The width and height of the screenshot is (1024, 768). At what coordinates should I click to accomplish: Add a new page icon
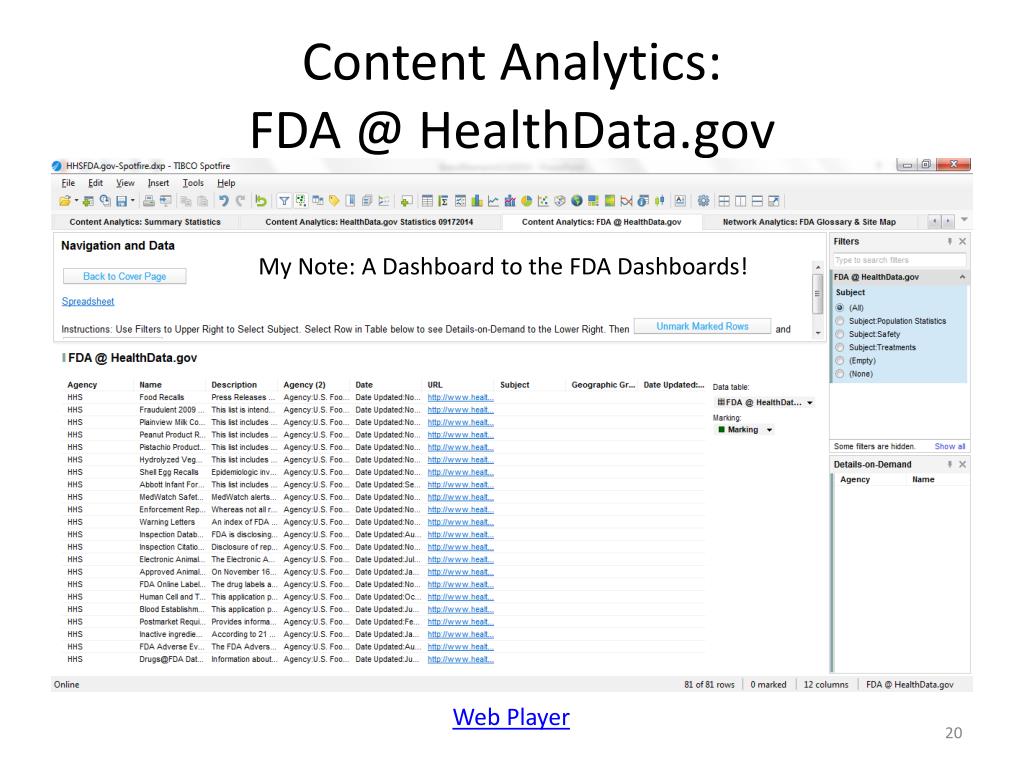407,201
